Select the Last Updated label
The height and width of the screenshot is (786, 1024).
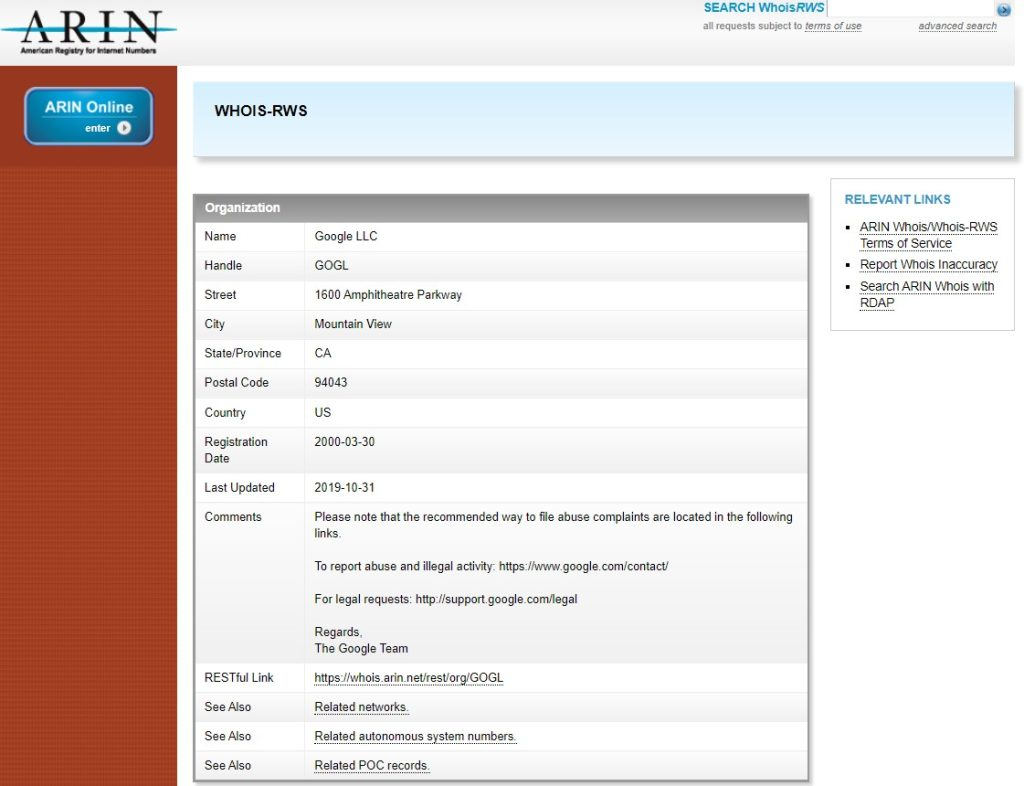click(239, 488)
